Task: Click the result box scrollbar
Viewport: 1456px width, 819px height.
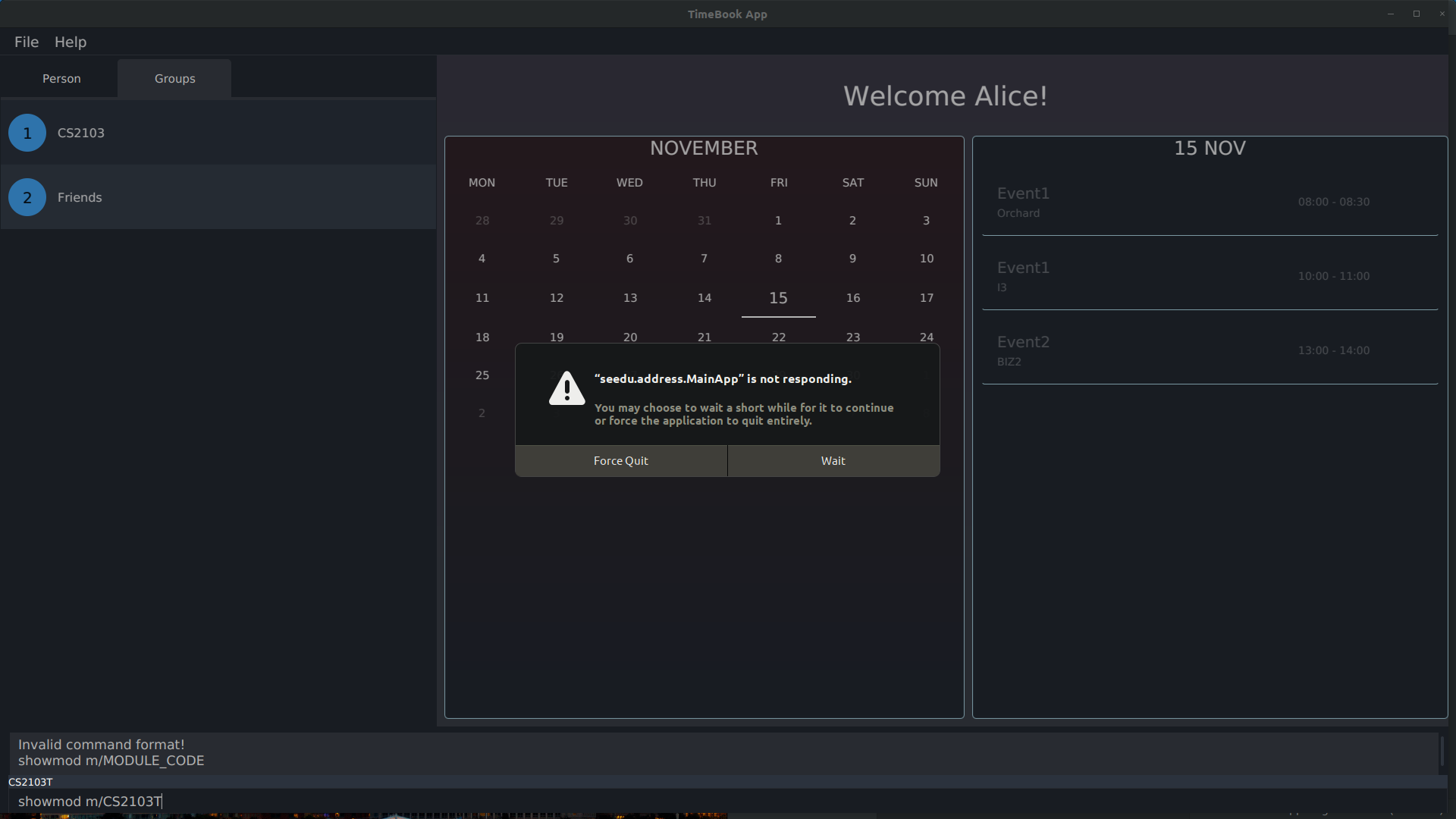Action: point(1442,752)
